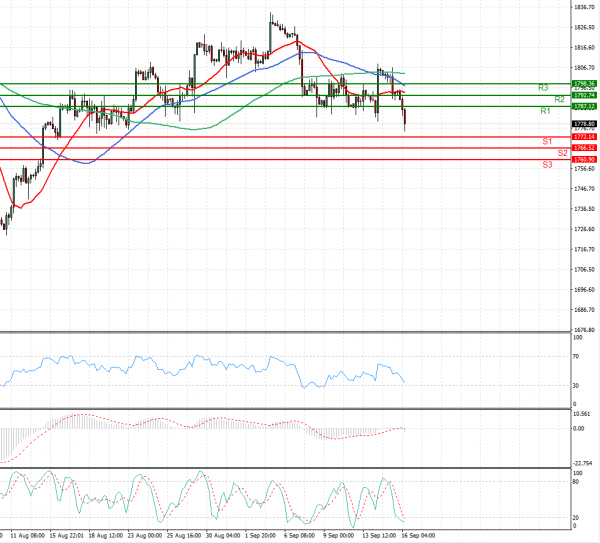Click the R3 resistance label
This screenshot has width=600, height=543.
pyautogui.click(x=543, y=88)
